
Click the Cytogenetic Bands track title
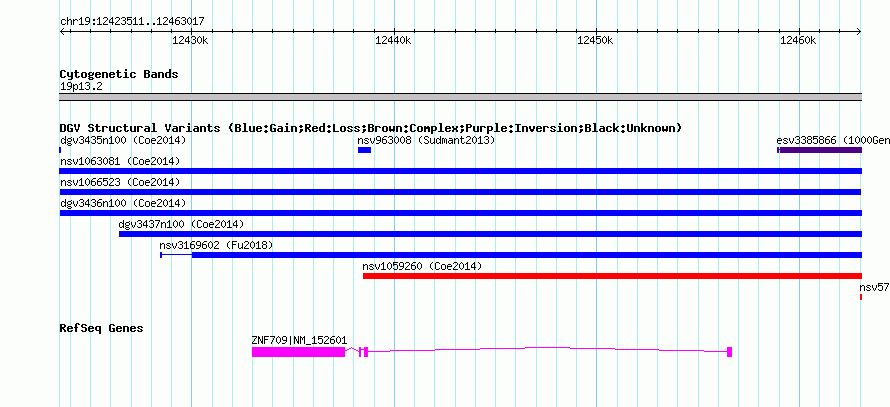click(x=119, y=74)
